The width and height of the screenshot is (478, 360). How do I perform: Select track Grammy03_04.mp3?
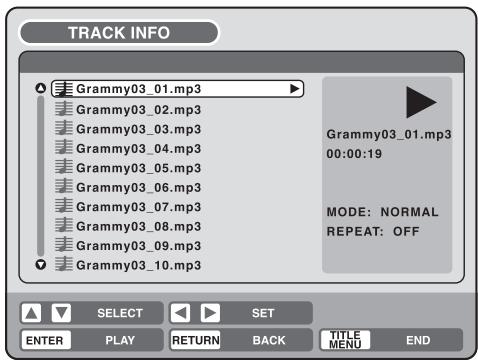[138, 148]
